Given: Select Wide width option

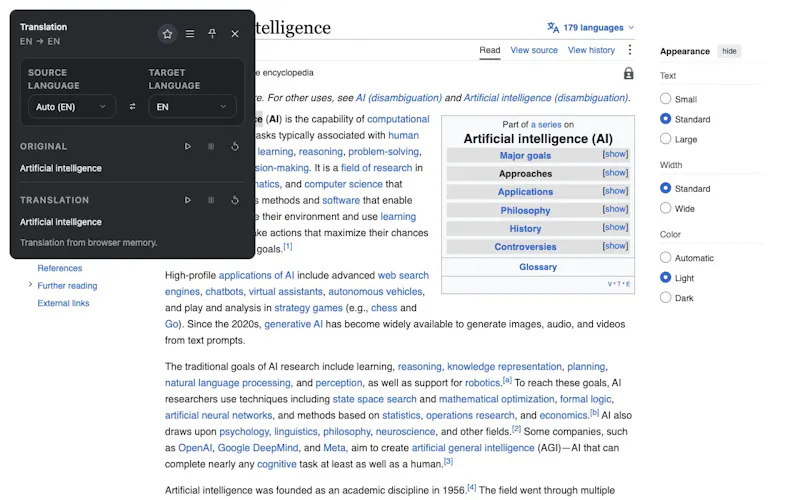Looking at the screenshot, I should pyautogui.click(x=665, y=208).
